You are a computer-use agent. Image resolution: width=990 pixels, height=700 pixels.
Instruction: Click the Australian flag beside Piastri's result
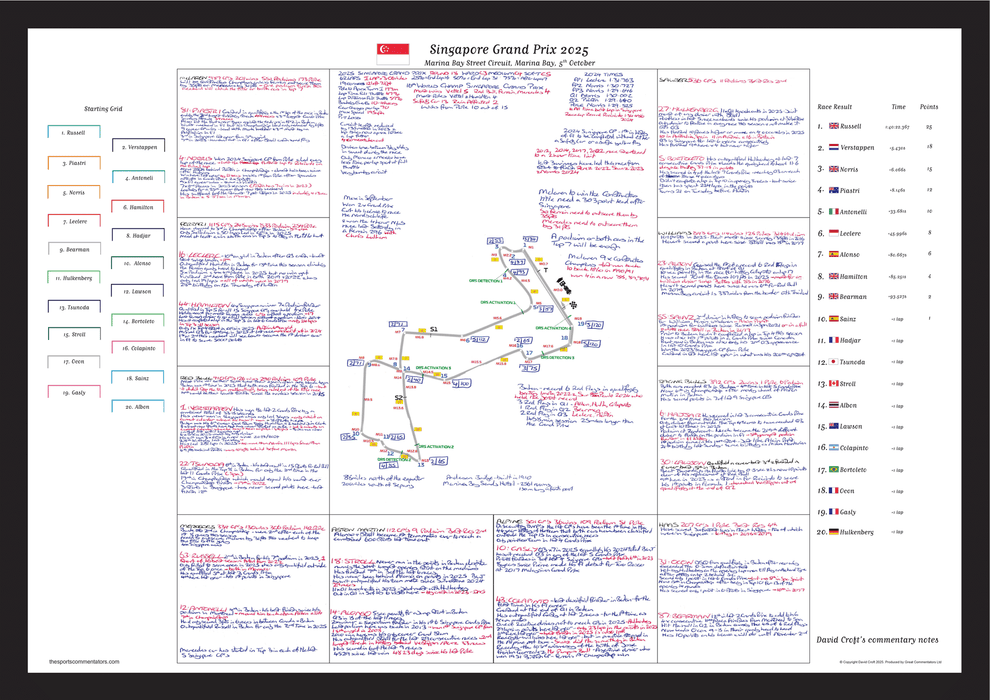832,190
